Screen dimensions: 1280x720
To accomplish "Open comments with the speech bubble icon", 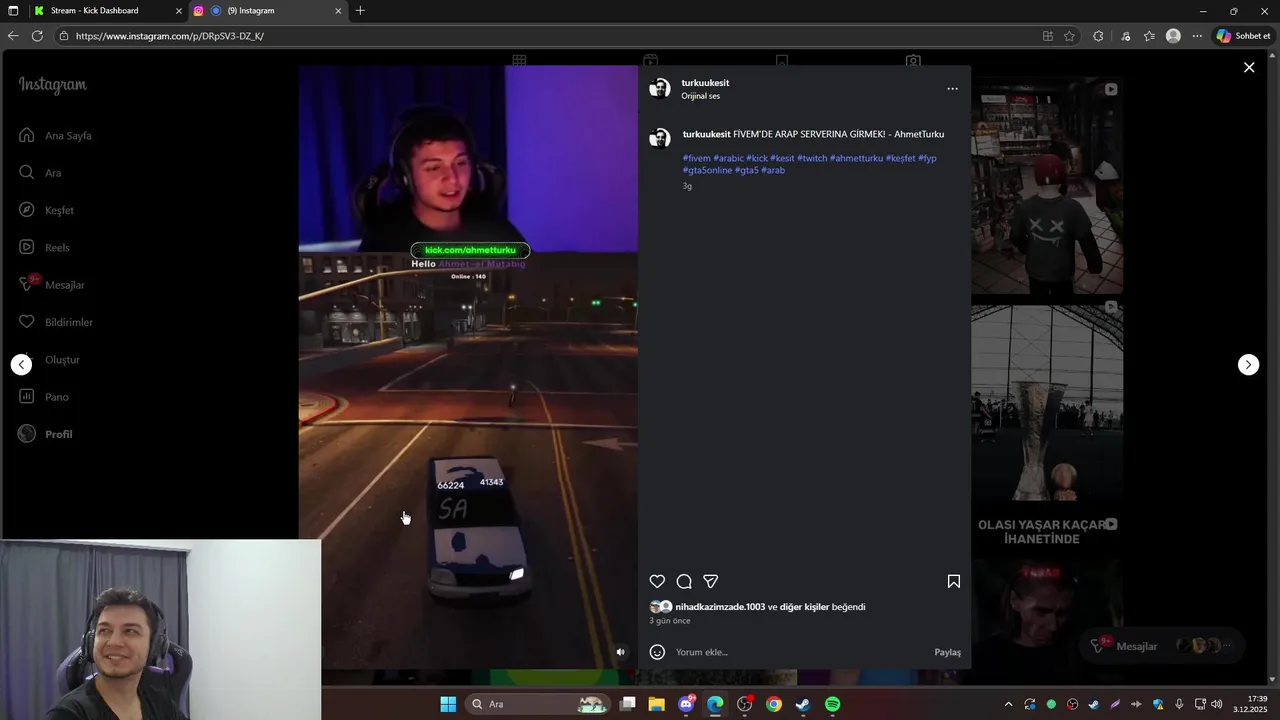I will [684, 581].
